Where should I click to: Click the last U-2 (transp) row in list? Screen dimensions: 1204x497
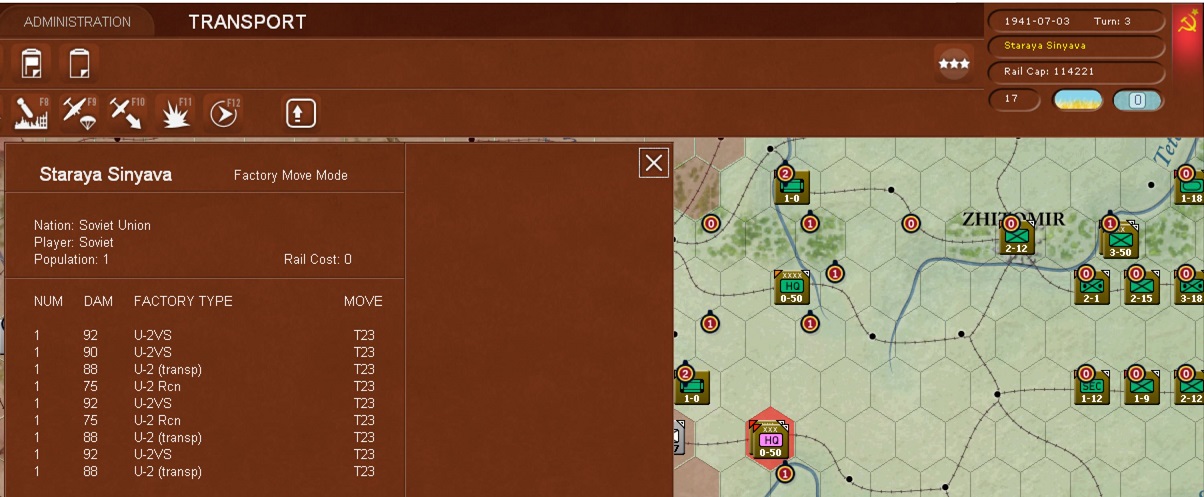click(204, 471)
